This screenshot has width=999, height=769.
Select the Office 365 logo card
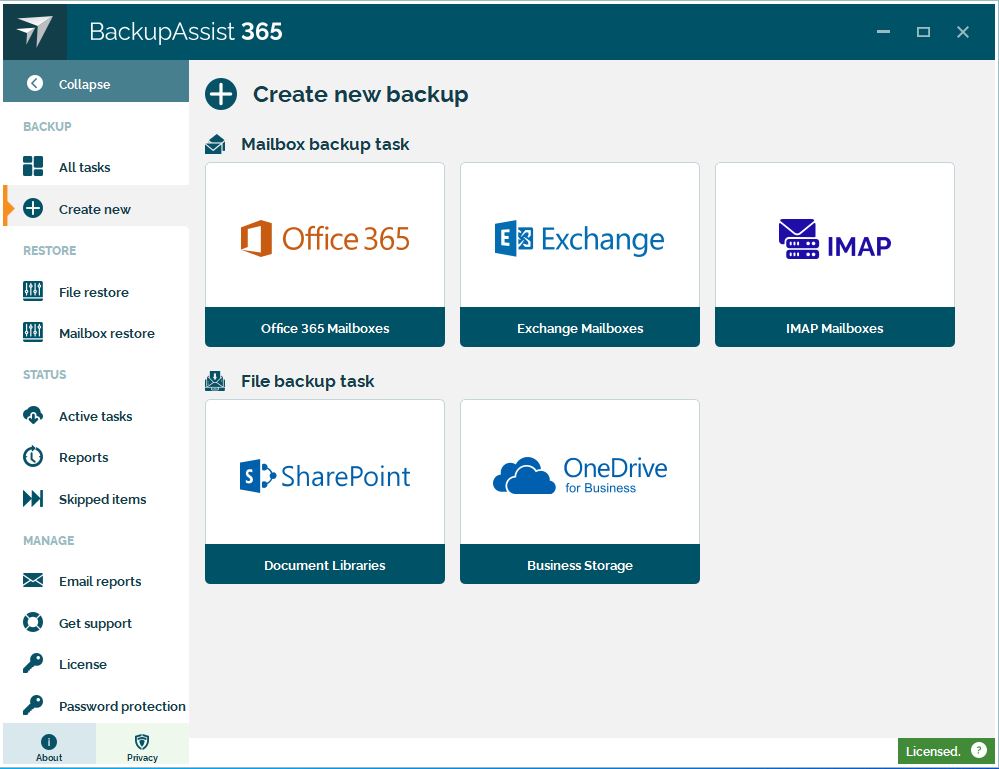(x=325, y=235)
